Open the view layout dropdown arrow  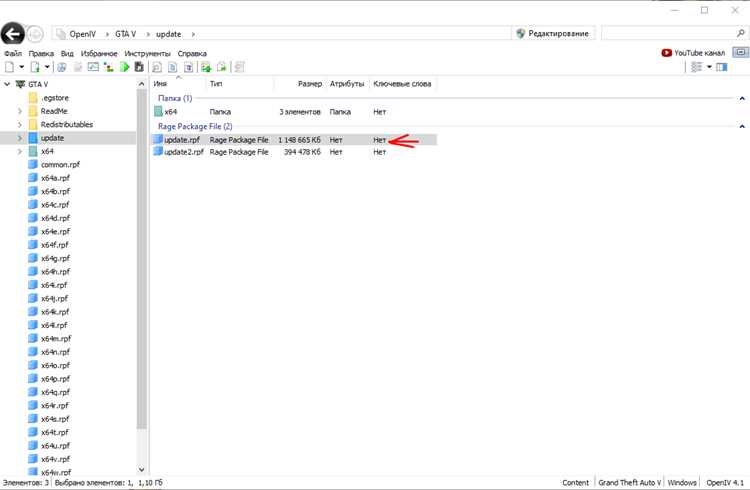coord(709,67)
